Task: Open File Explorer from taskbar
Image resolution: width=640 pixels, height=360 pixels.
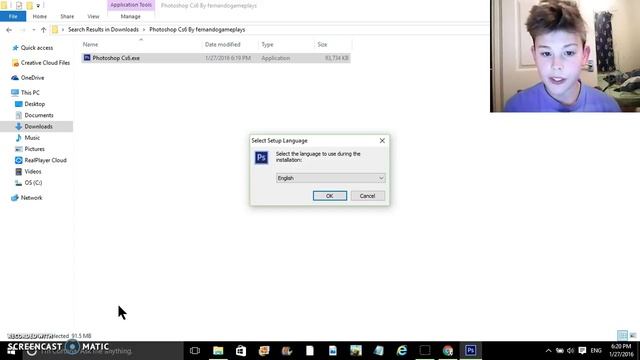Action: pos(218,351)
